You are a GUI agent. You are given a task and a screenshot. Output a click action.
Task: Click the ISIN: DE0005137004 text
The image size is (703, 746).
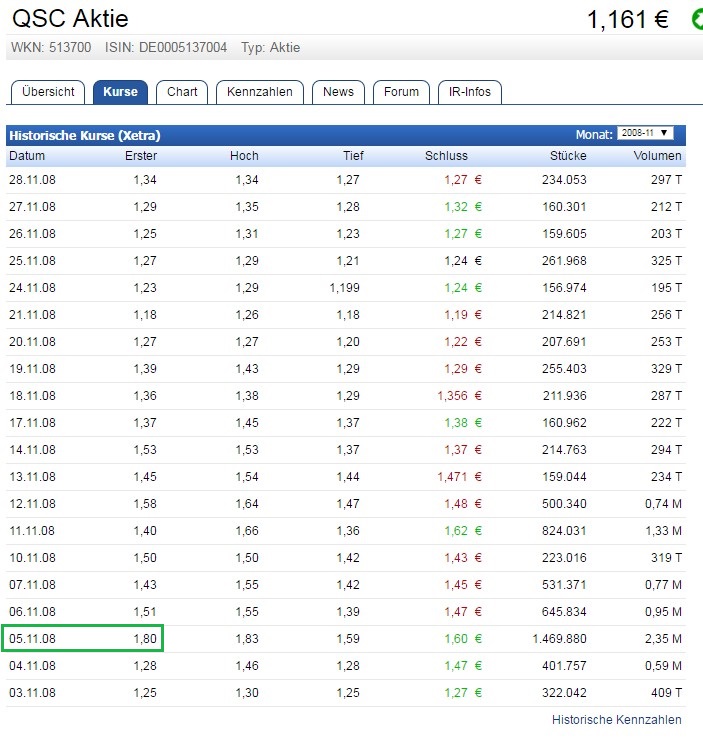click(x=166, y=48)
